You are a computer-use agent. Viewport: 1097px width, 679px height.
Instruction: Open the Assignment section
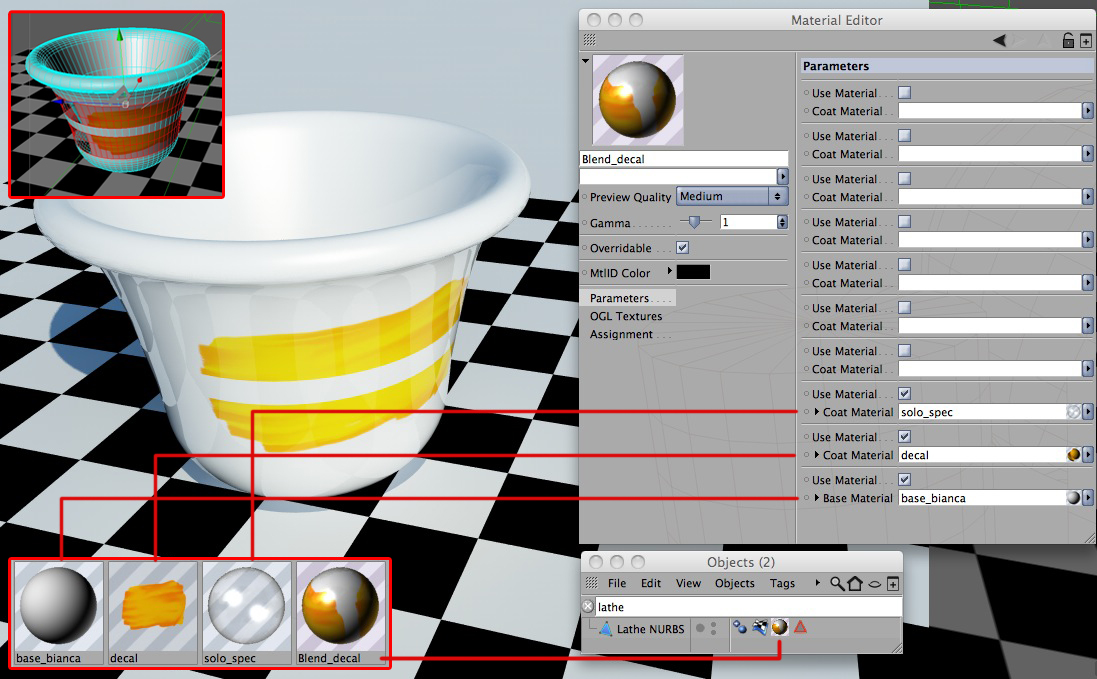click(x=621, y=334)
